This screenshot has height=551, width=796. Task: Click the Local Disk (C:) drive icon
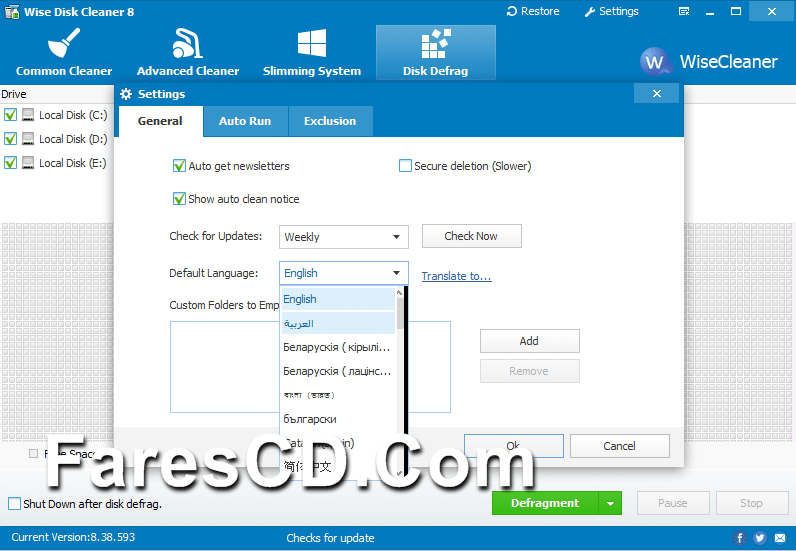[28, 115]
